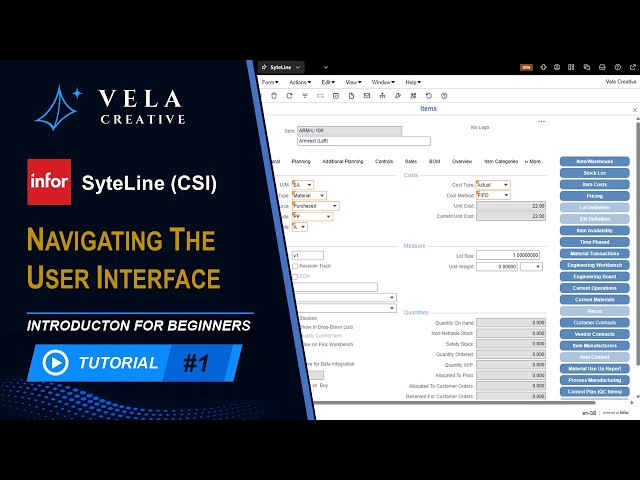Click the Vendor Contracts button

pos(595,334)
